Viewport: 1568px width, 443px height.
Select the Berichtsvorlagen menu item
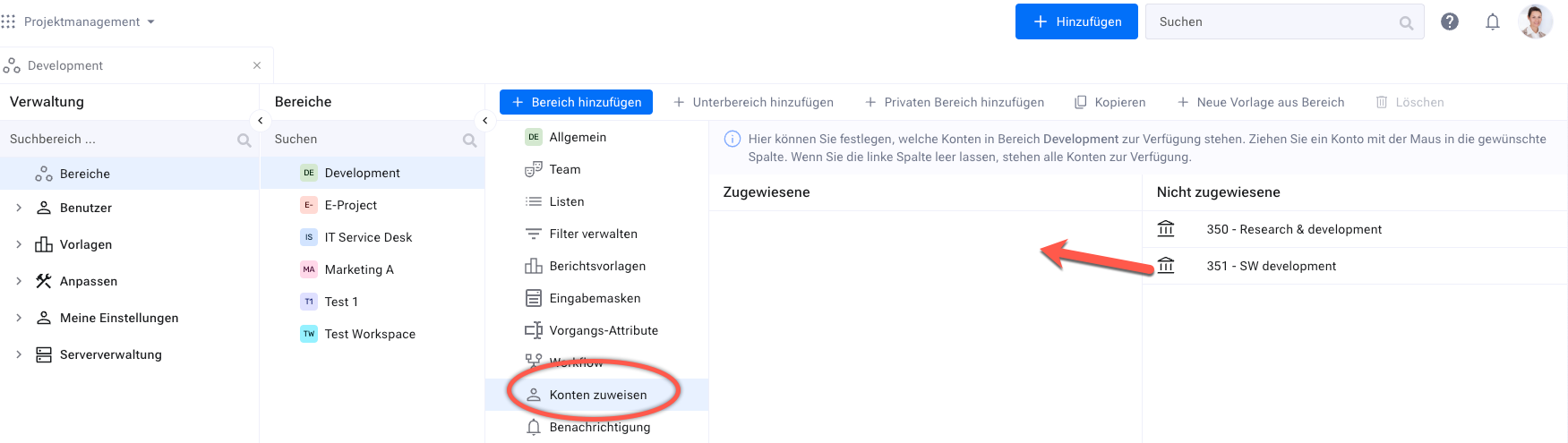point(596,266)
